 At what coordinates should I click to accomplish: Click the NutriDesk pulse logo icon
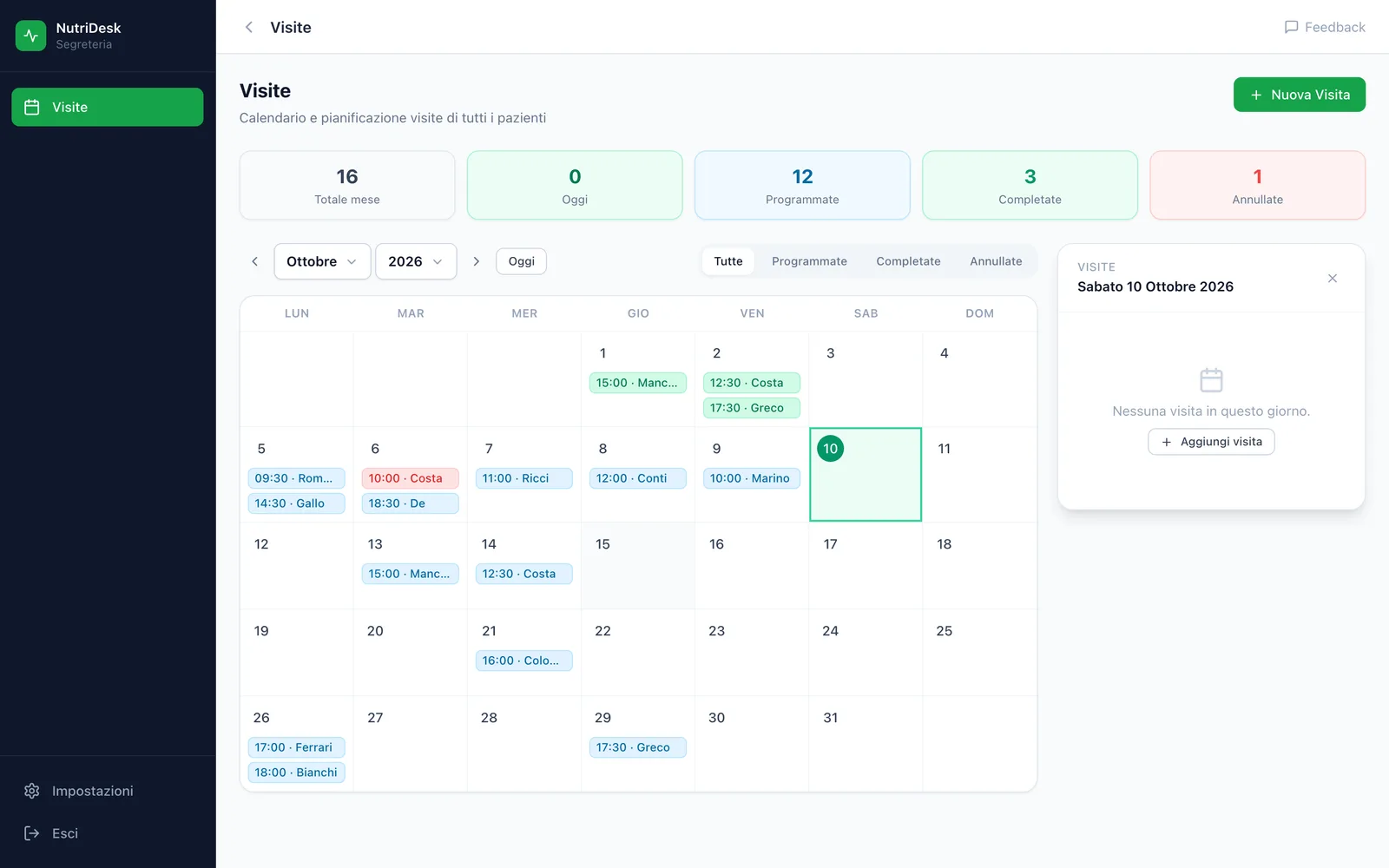coord(31,36)
